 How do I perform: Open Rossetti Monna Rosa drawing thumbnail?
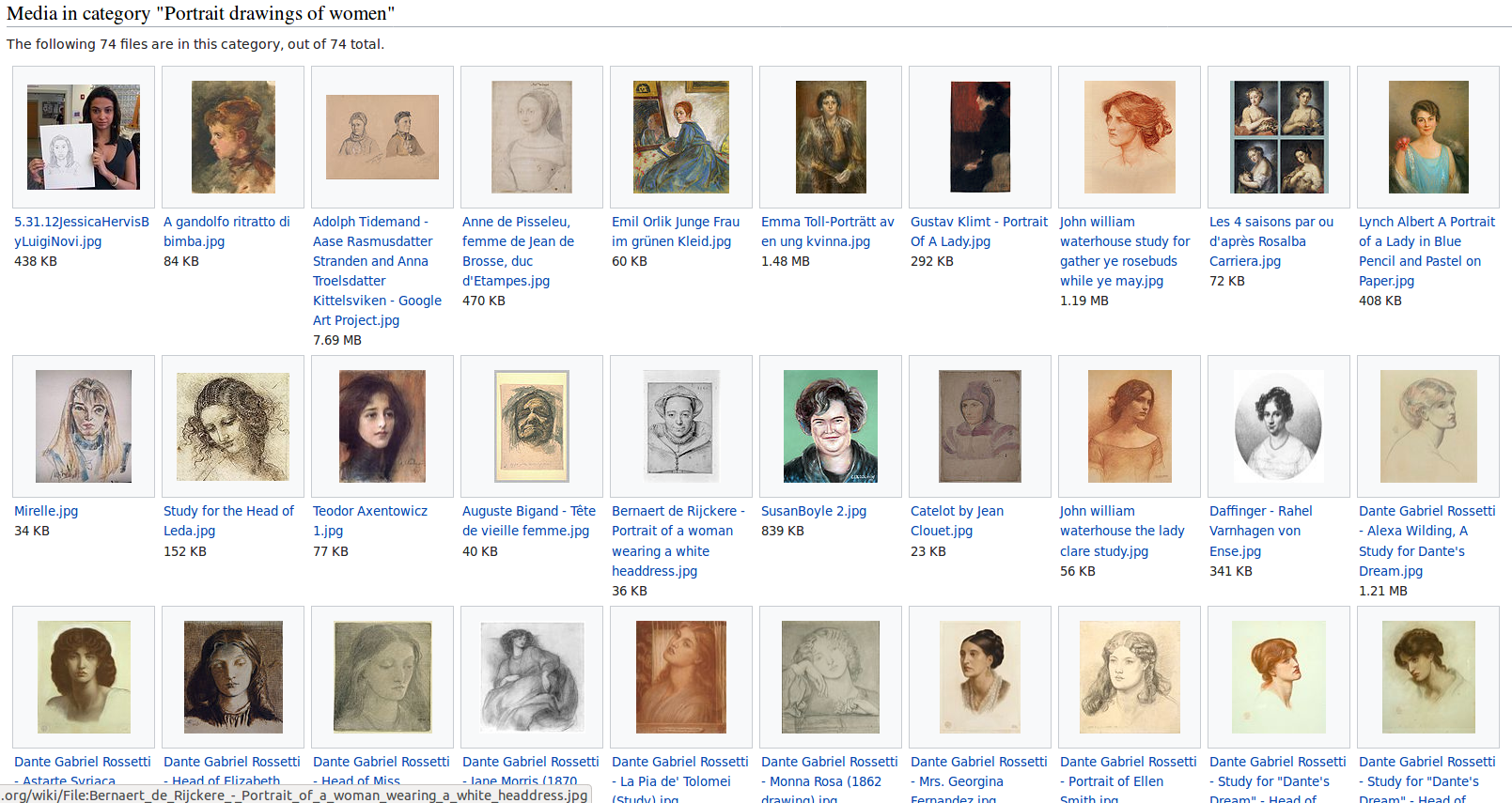(x=831, y=677)
